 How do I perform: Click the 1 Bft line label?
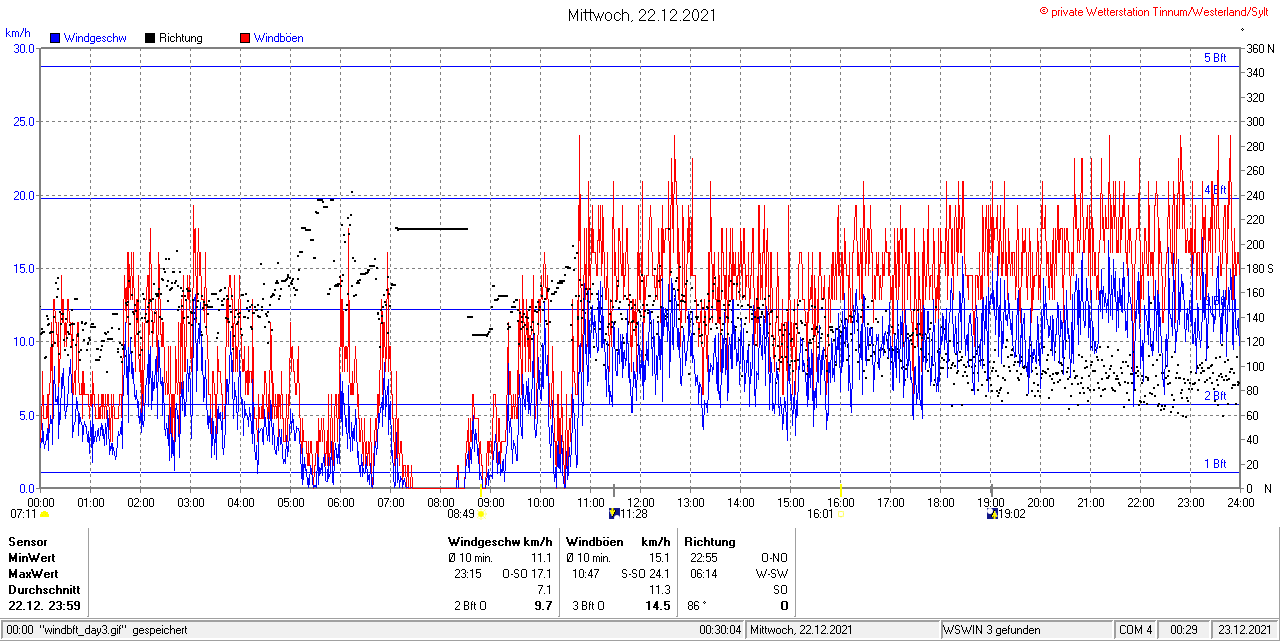tap(1214, 463)
